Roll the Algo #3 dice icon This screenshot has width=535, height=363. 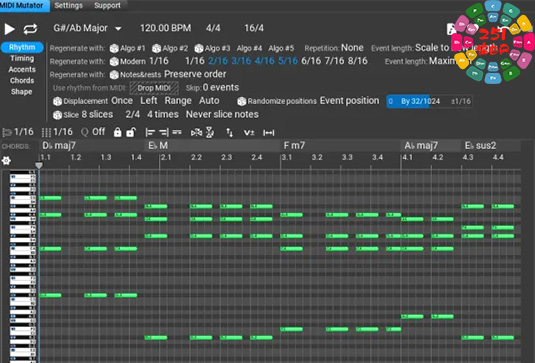pos(199,48)
